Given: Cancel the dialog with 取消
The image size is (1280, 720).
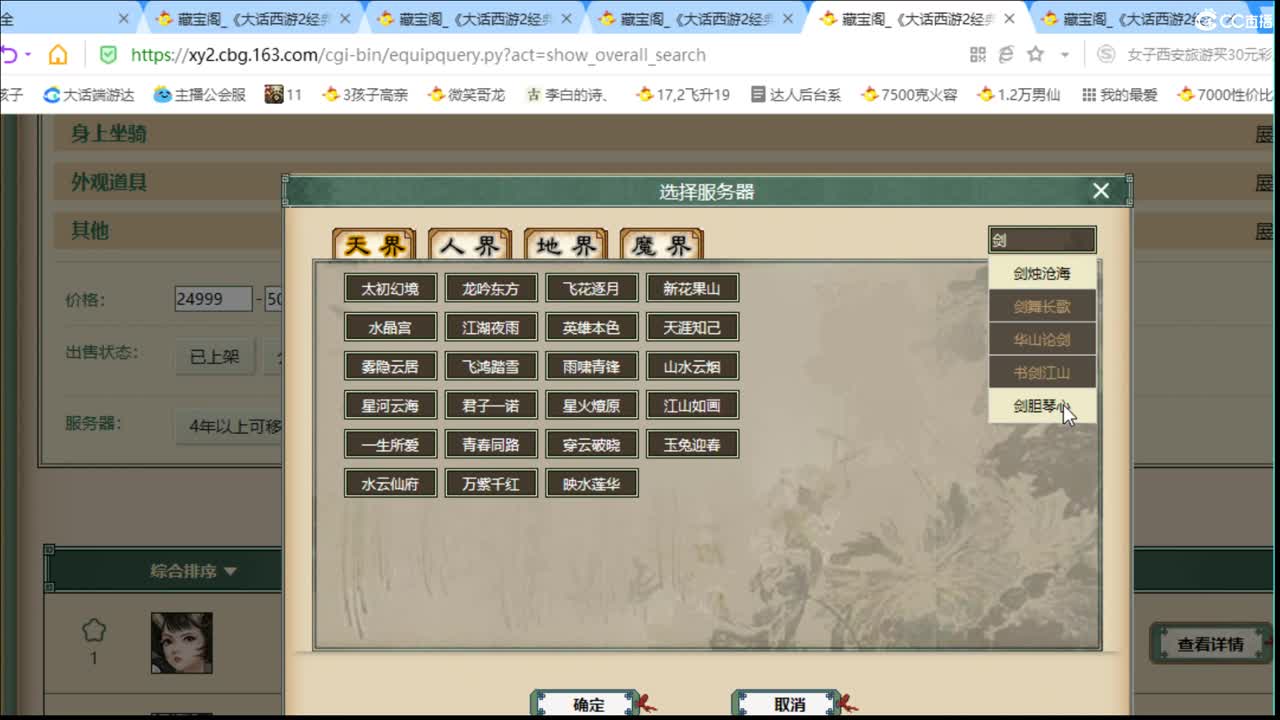Looking at the screenshot, I should click(x=789, y=704).
